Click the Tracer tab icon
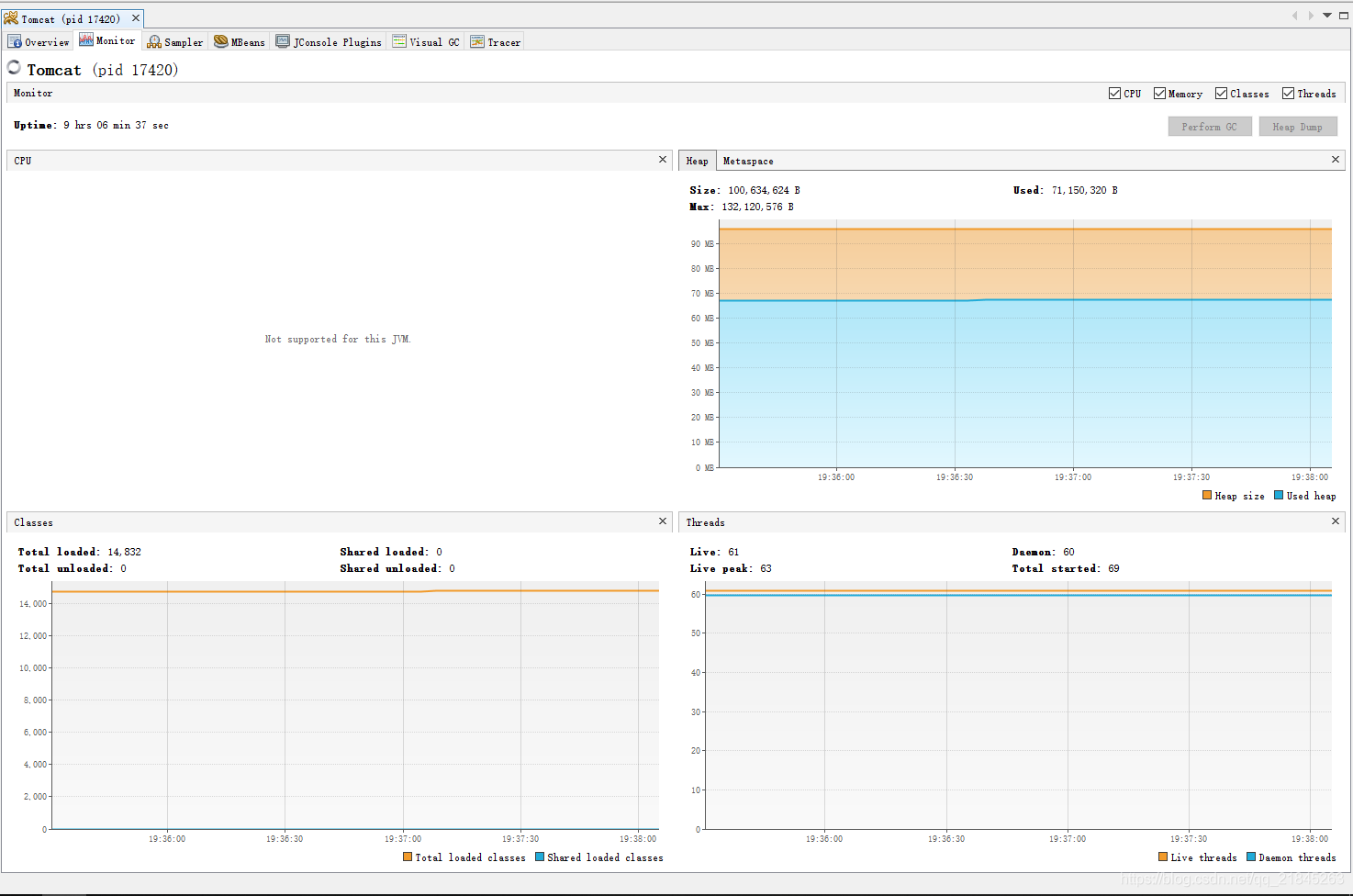 click(477, 41)
